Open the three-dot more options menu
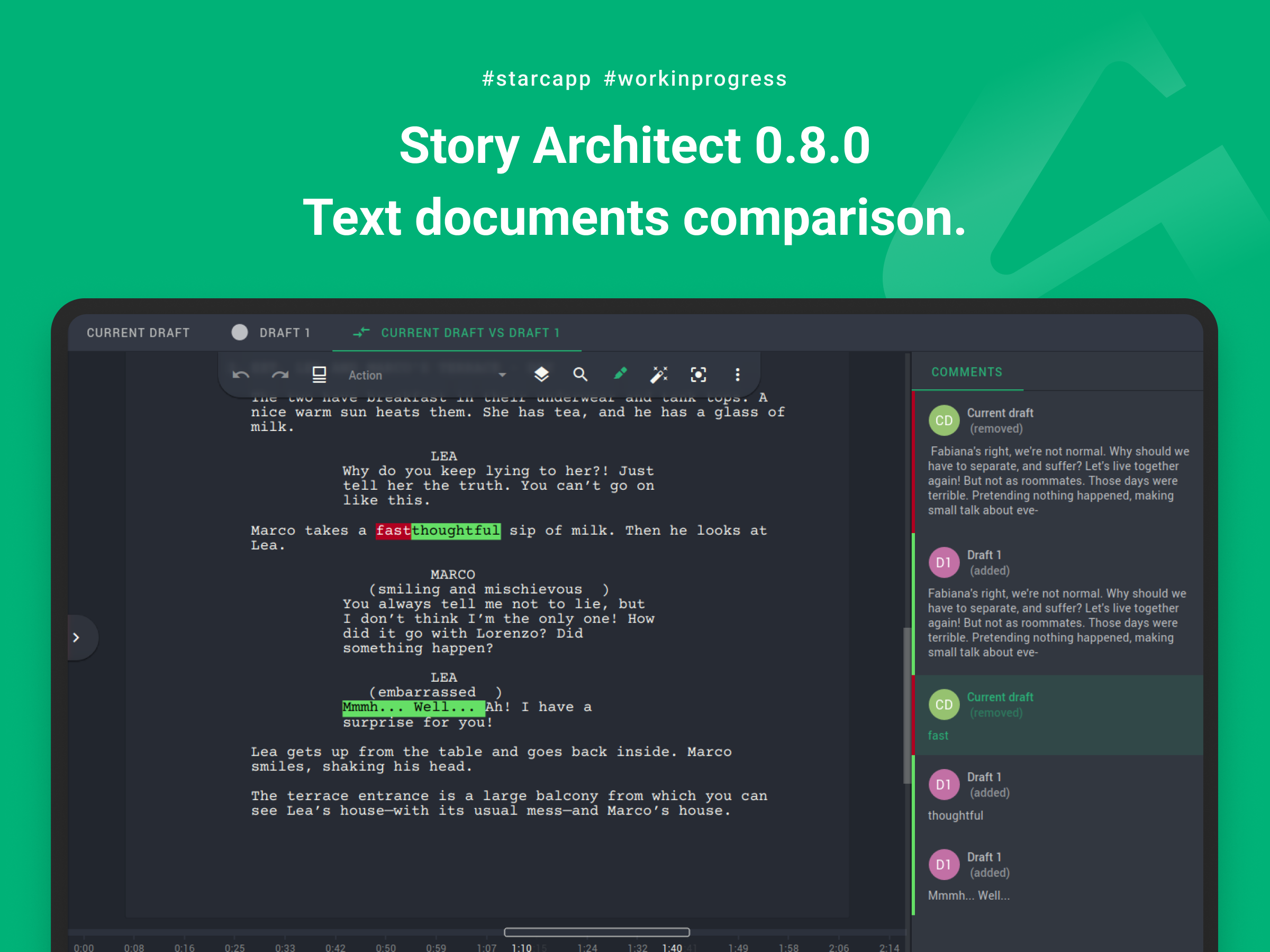The width and height of the screenshot is (1270, 952). [x=738, y=374]
